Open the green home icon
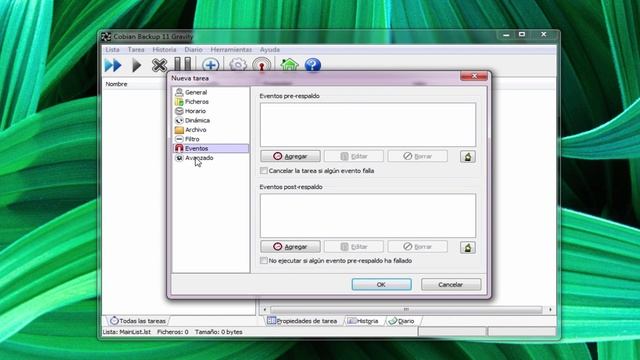The height and width of the screenshot is (360, 640). point(289,65)
